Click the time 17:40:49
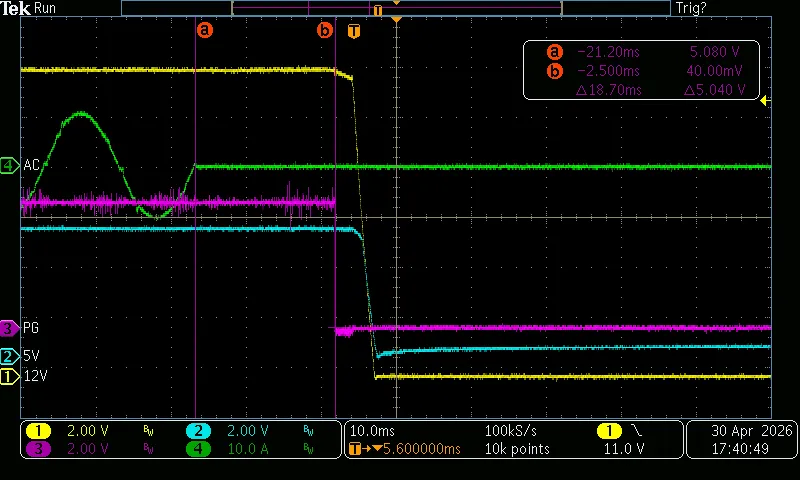This screenshot has width=800, height=480. tap(740, 449)
